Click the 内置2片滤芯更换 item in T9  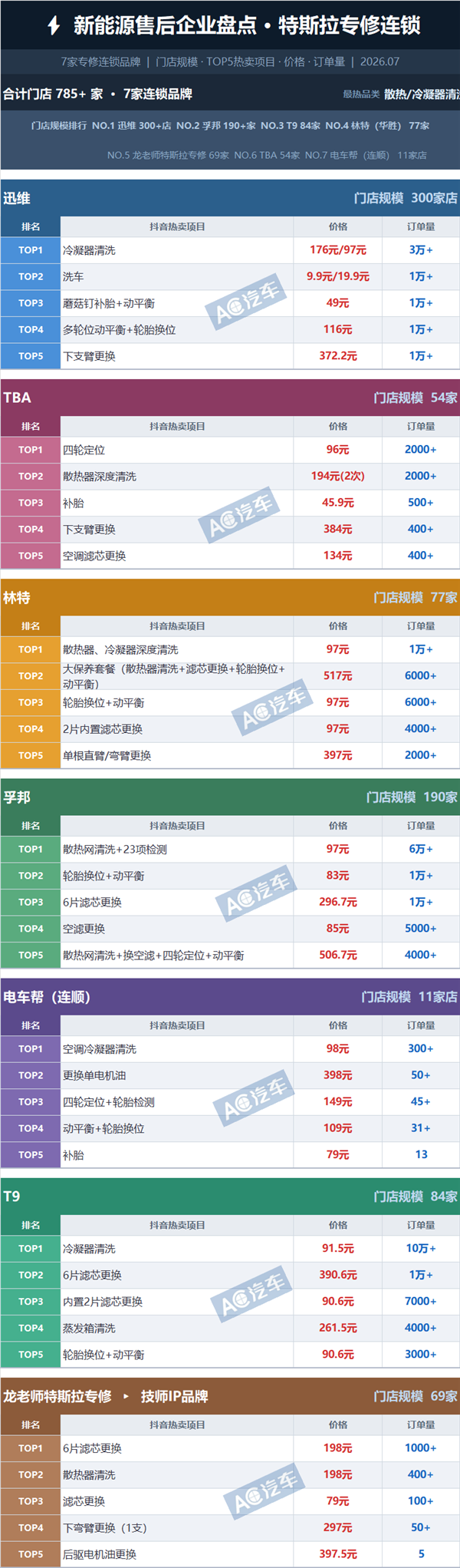point(103,1302)
